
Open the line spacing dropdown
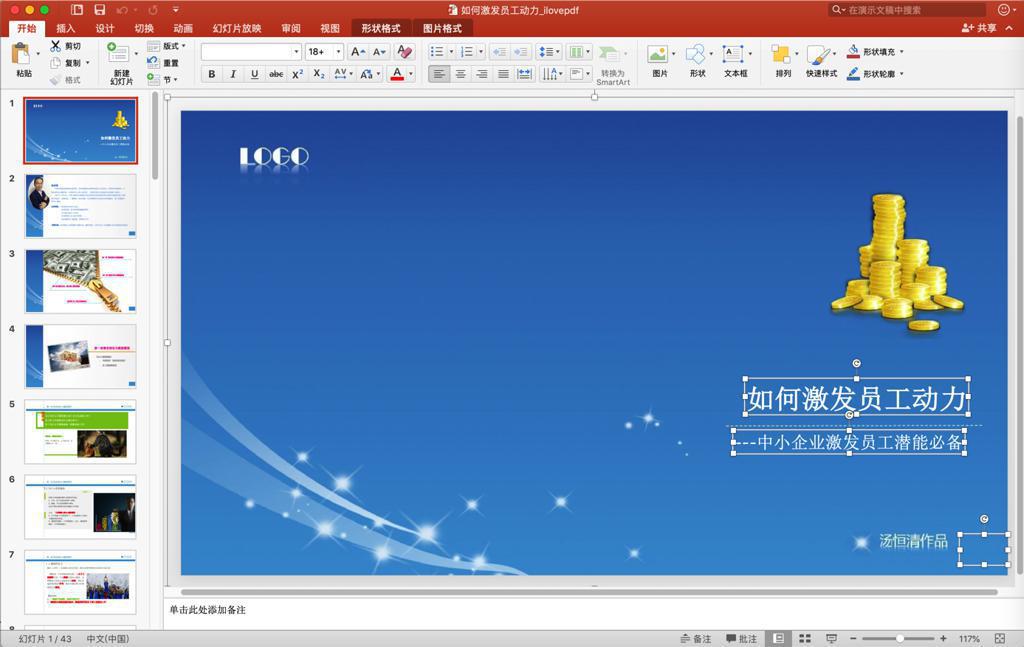[549, 52]
